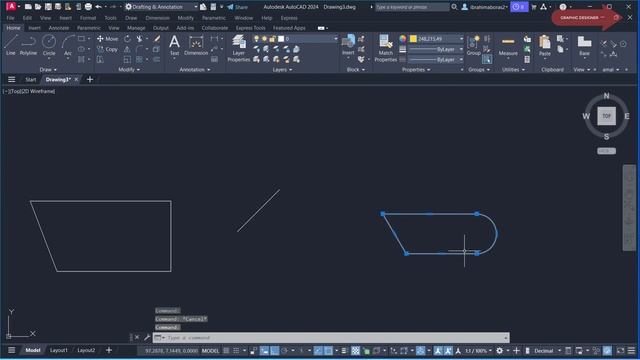Image resolution: width=640 pixels, height=360 pixels.
Task: Open the object color dropdown 248,215,49
Action: (x=437, y=39)
